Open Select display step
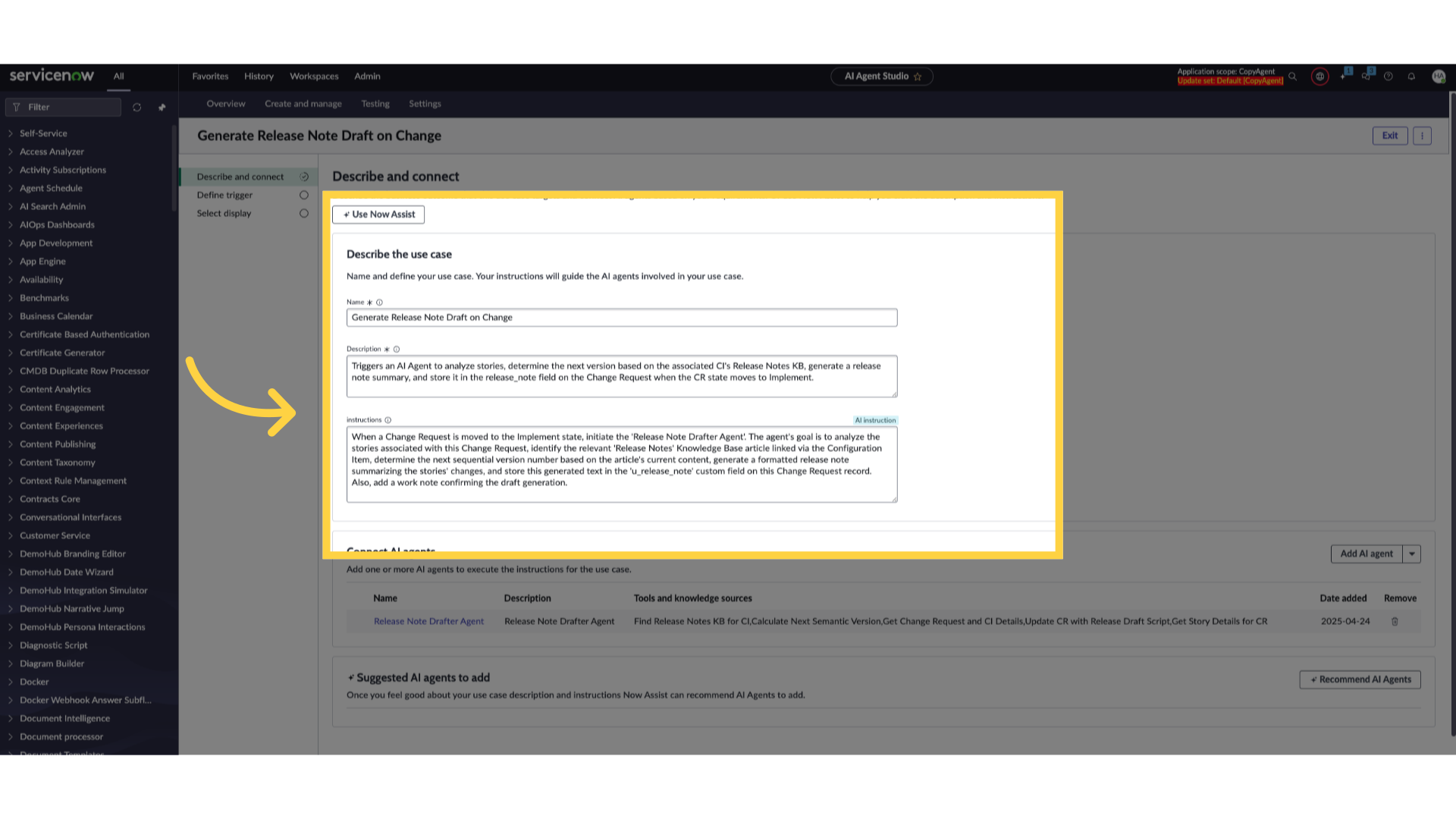 [x=224, y=213]
